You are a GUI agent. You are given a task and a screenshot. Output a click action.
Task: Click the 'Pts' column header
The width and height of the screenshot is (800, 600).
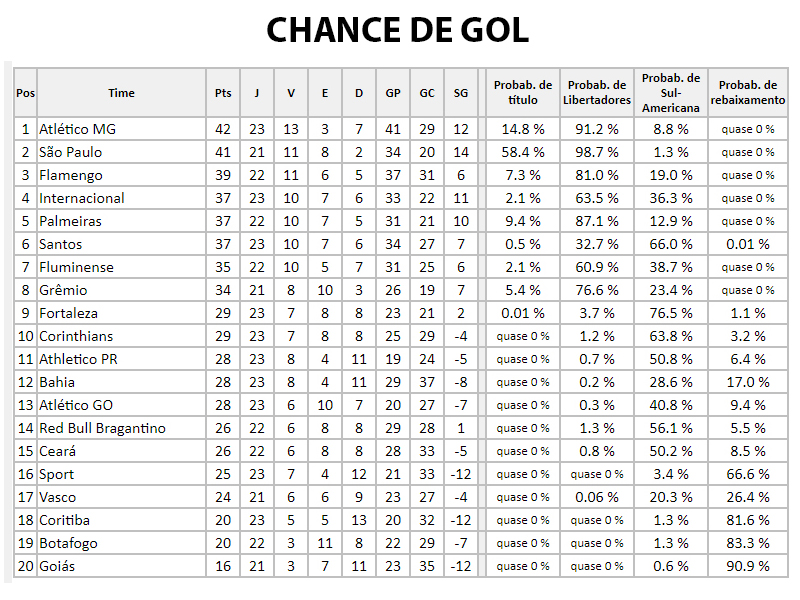pyautogui.click(x=223, y=93)
